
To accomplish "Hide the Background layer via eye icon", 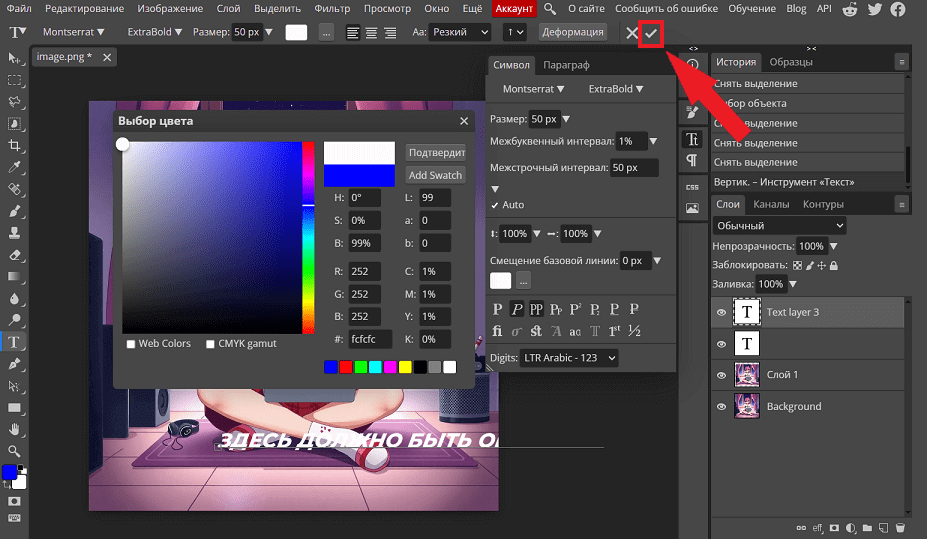I will (x=721, y=407).
